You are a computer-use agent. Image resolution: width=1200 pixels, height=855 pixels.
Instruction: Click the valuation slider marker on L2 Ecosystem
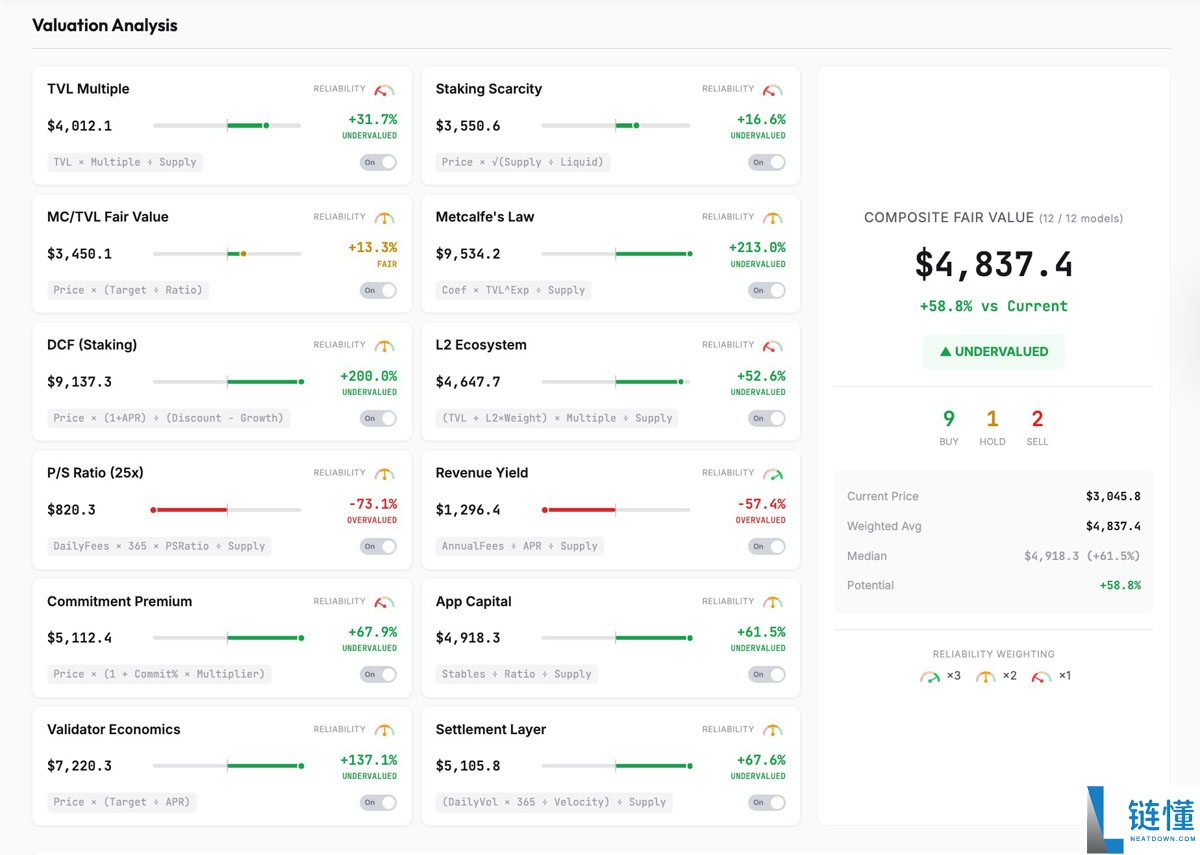pyautogui.click(x=682, y=381)
